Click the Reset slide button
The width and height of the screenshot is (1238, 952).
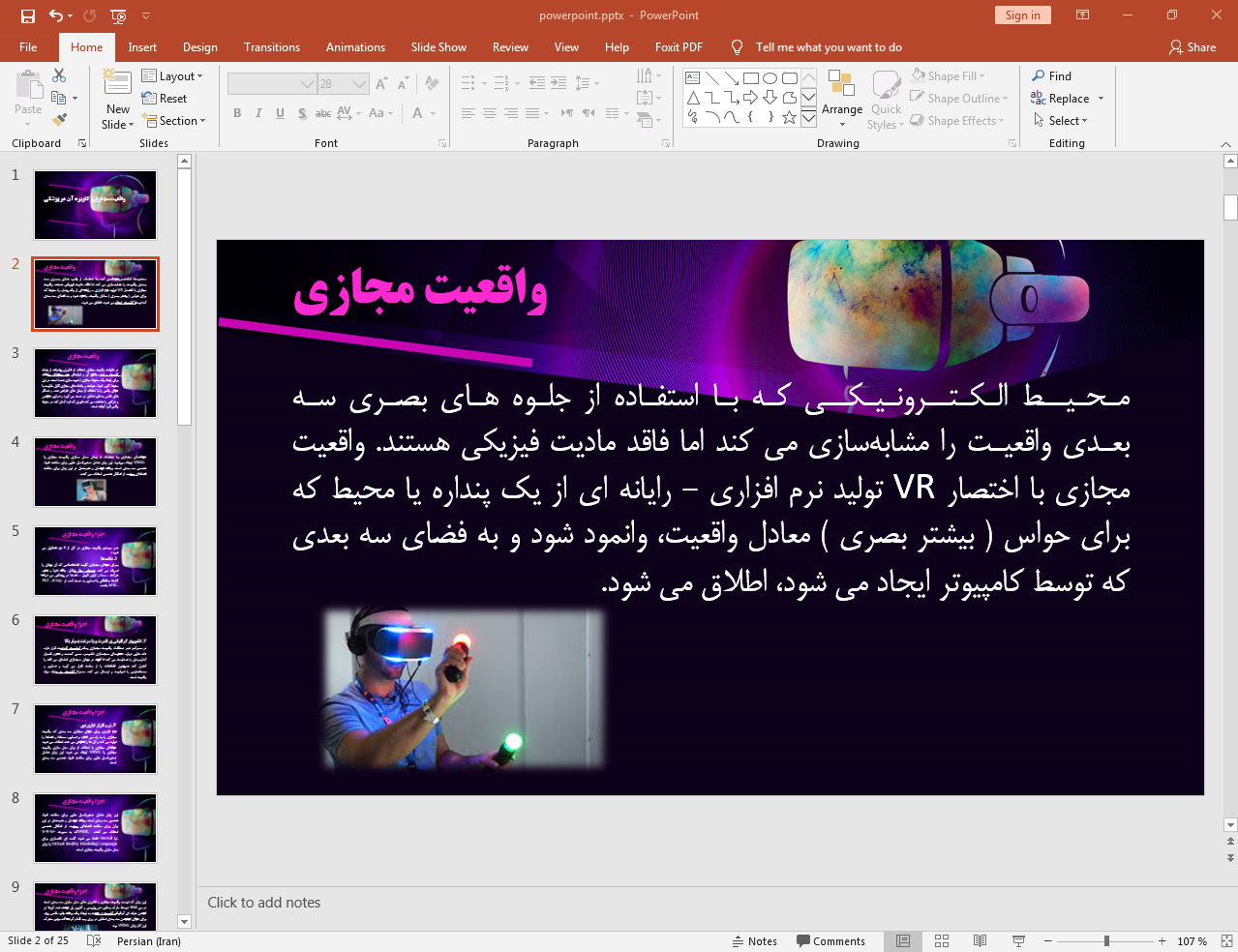pos(165,99)
